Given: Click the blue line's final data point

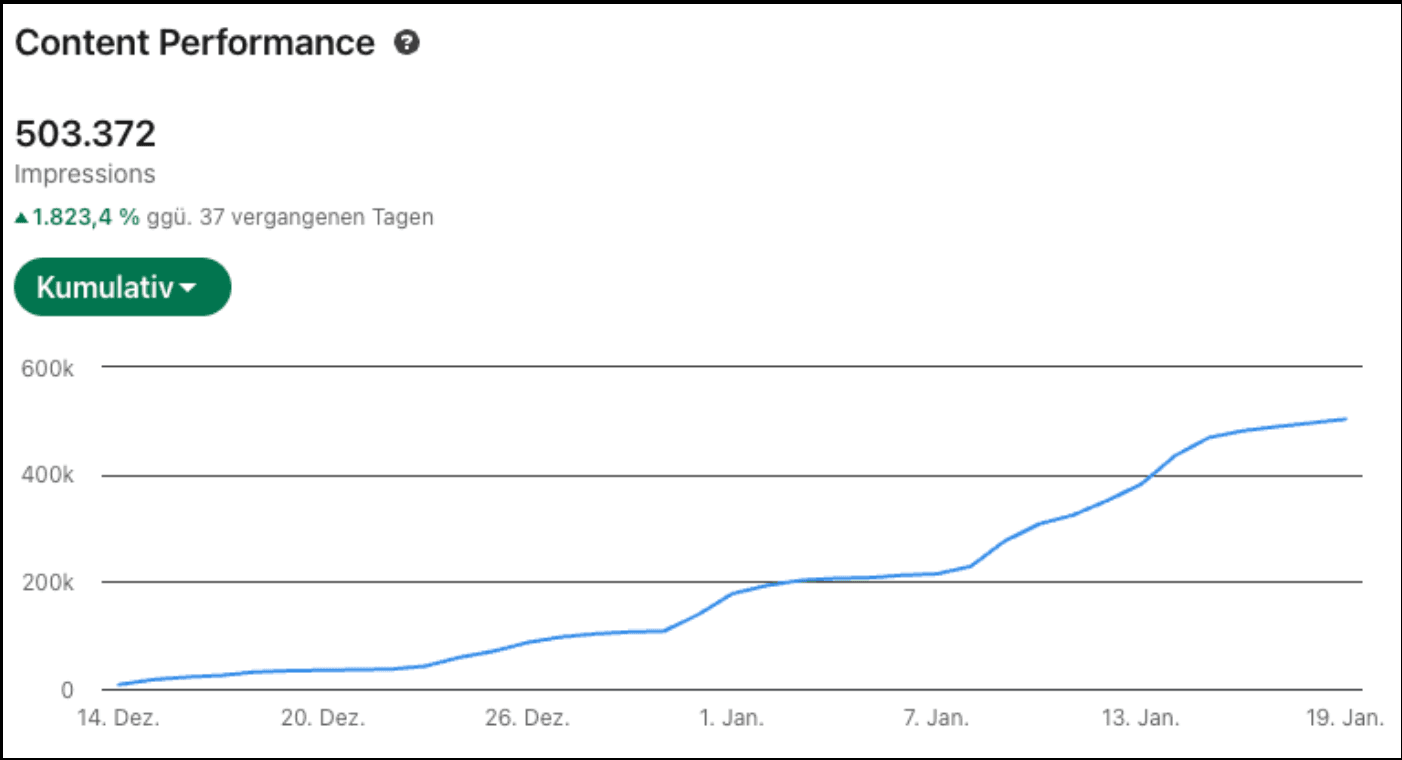Looking at the screenshot, I should [1347, 419].
